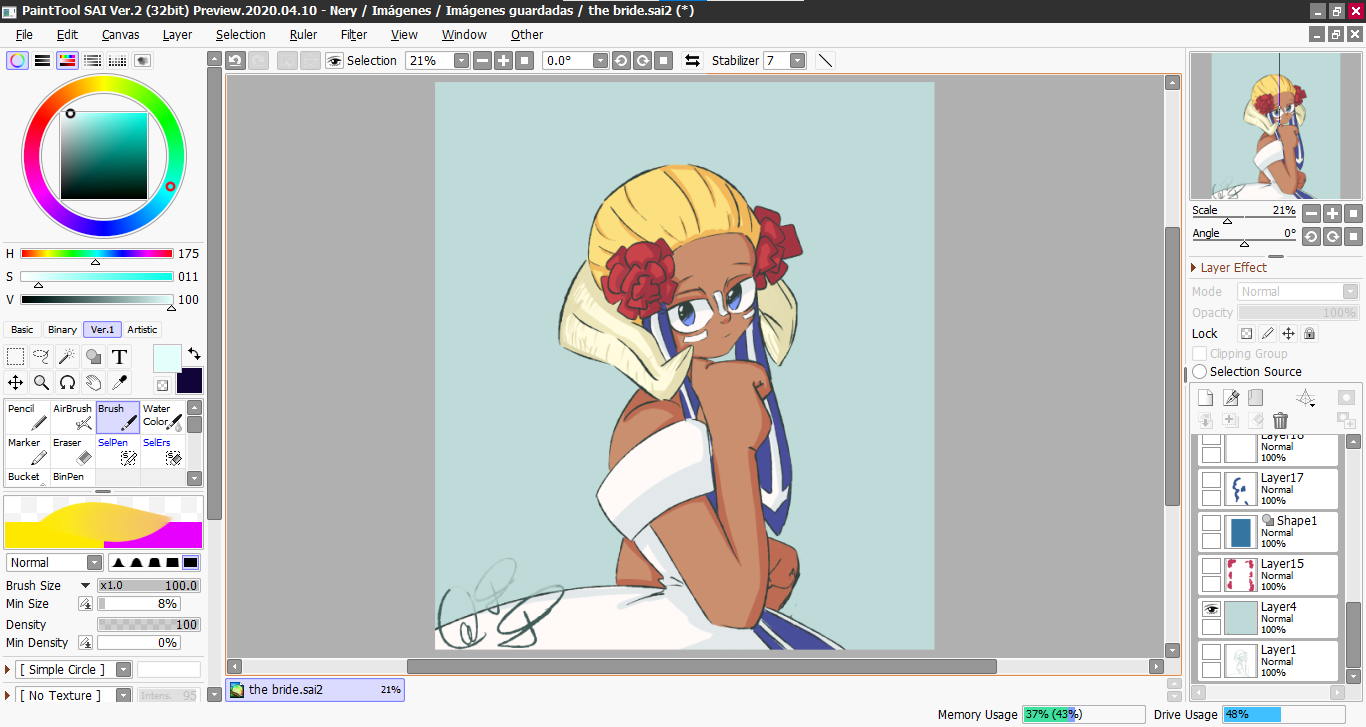Select the Zoom magnifier tool
Screen dimensions: 1366x727
click(42, 382)
